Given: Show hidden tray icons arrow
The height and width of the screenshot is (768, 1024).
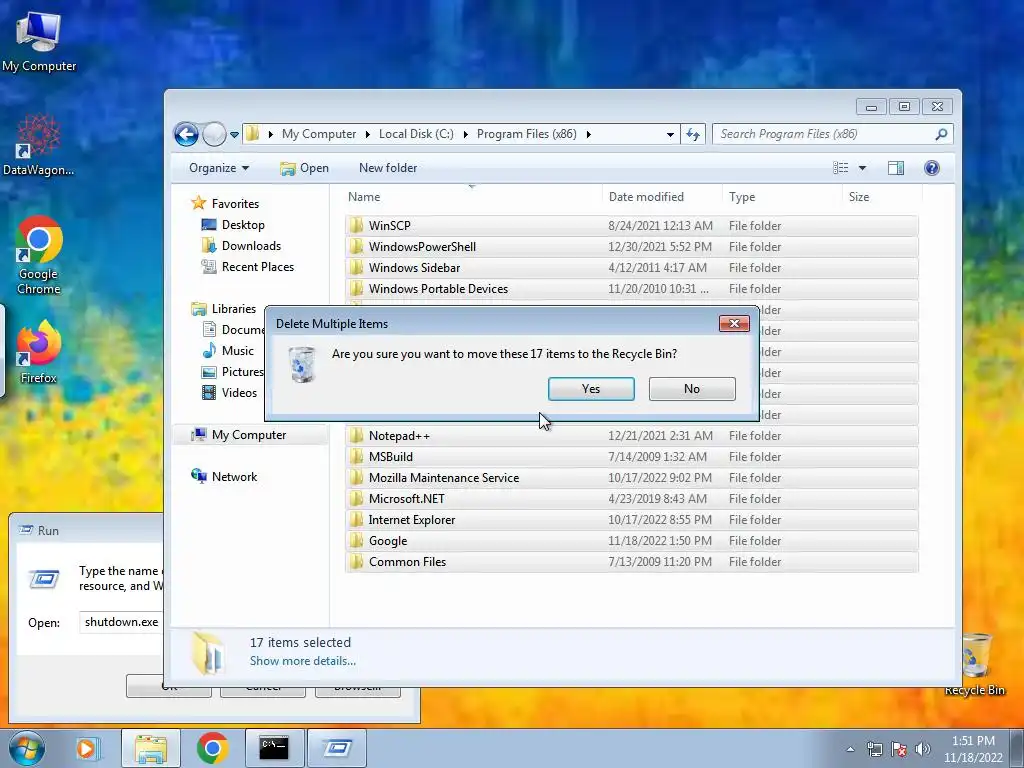Looking at the screenshot, I should tap(850, 749).
